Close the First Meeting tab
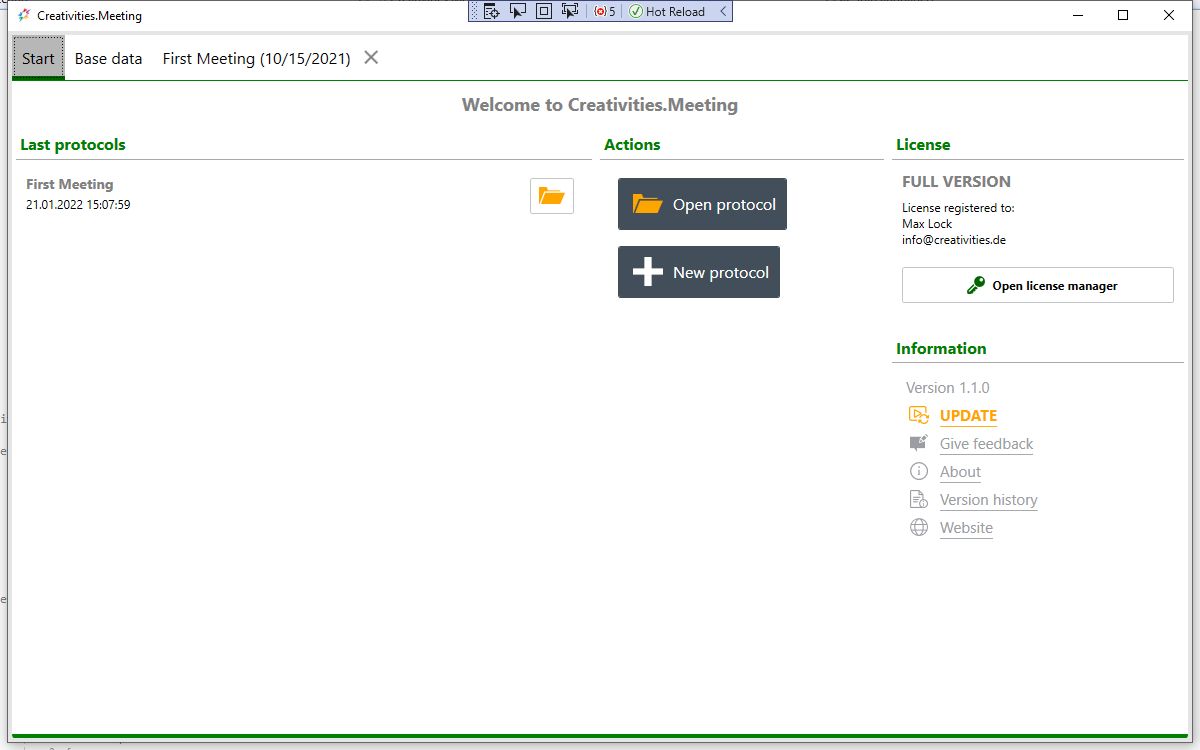This screenshot has height=750, width=1200. pos(371,58)
